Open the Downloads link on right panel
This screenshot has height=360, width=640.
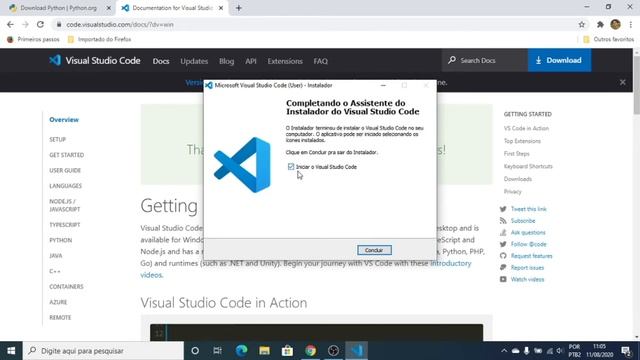pyautogui.click(x=518, y=179)
